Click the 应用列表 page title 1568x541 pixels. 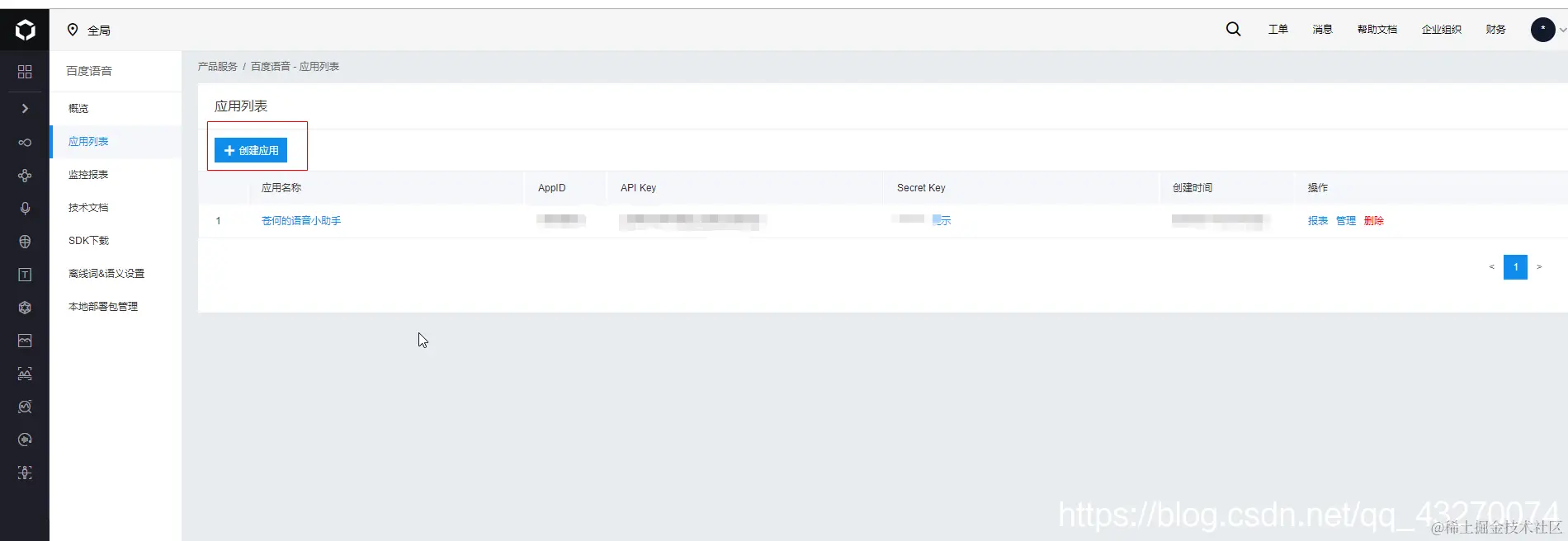click(241, 106)
